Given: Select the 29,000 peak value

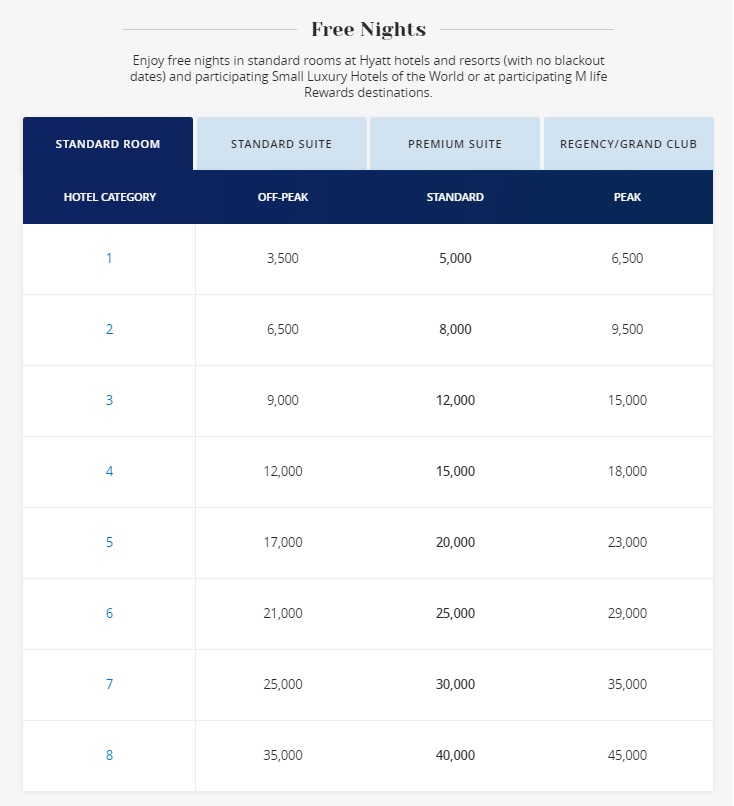Looking at the screenshot, I should [x=627, y=613].
